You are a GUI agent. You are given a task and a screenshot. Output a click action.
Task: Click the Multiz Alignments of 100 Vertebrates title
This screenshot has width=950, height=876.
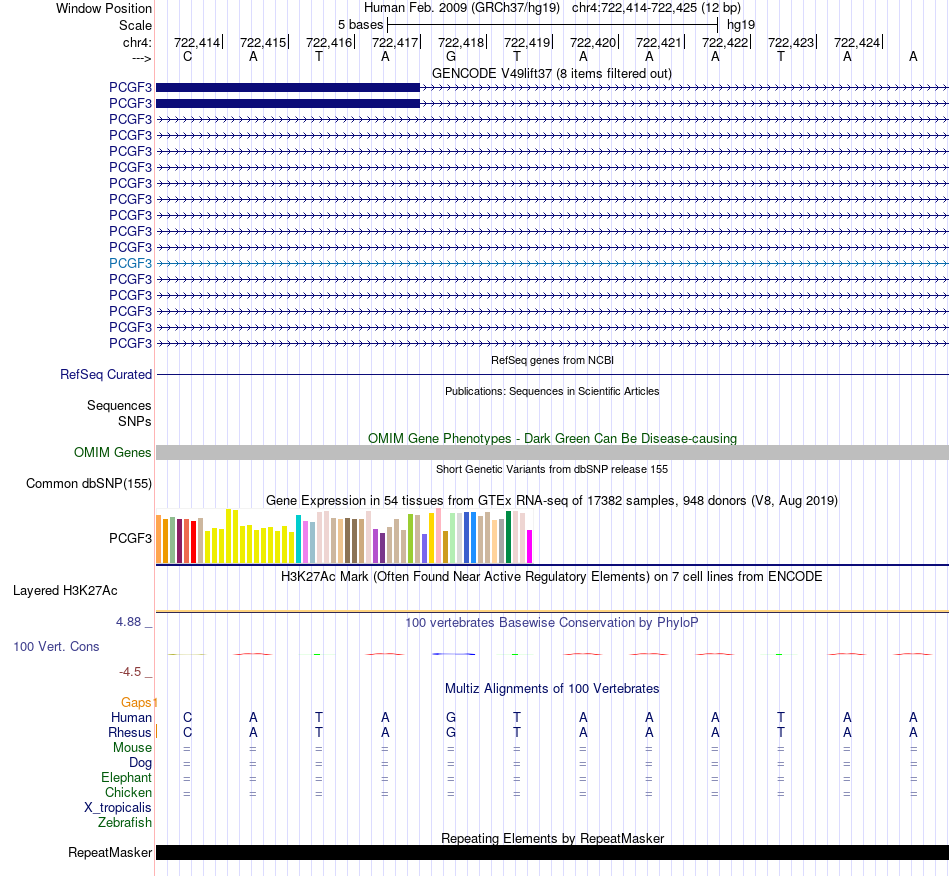[552, 689]
